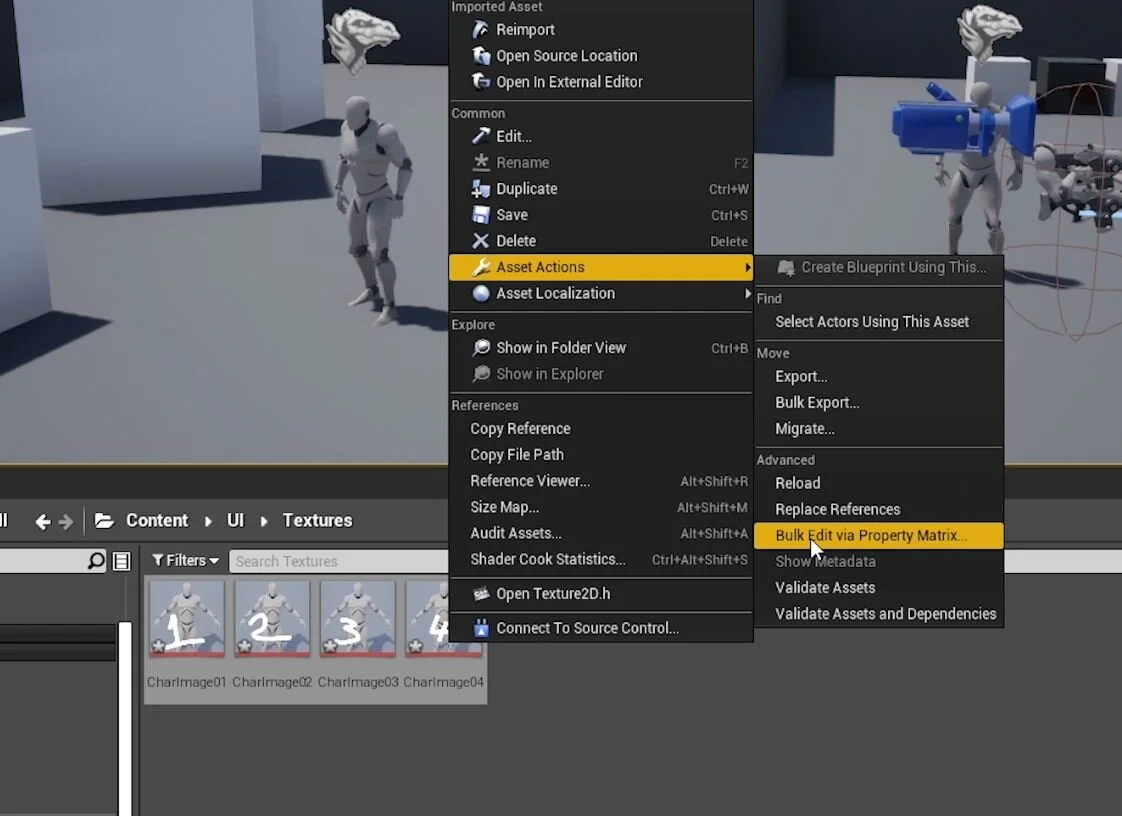Navigate to the Content breadcrumb
The width and height of the screenshot is (1122, 816).
[157, 520]
